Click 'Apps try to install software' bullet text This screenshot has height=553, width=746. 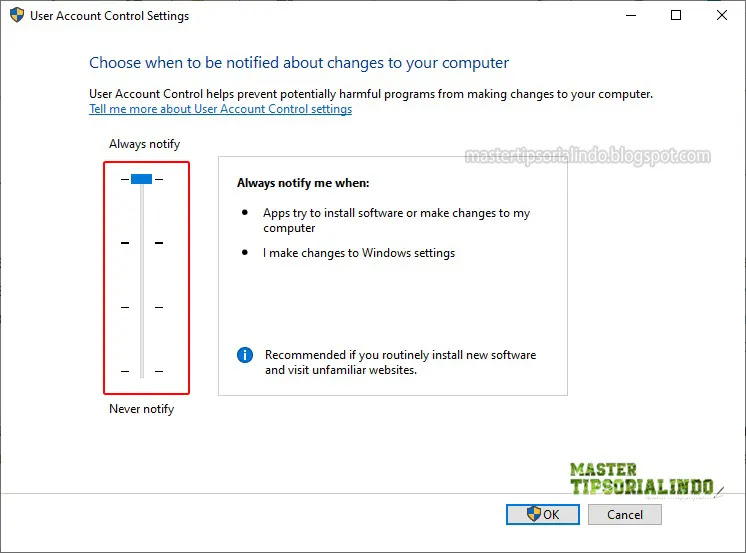(396, 220)
